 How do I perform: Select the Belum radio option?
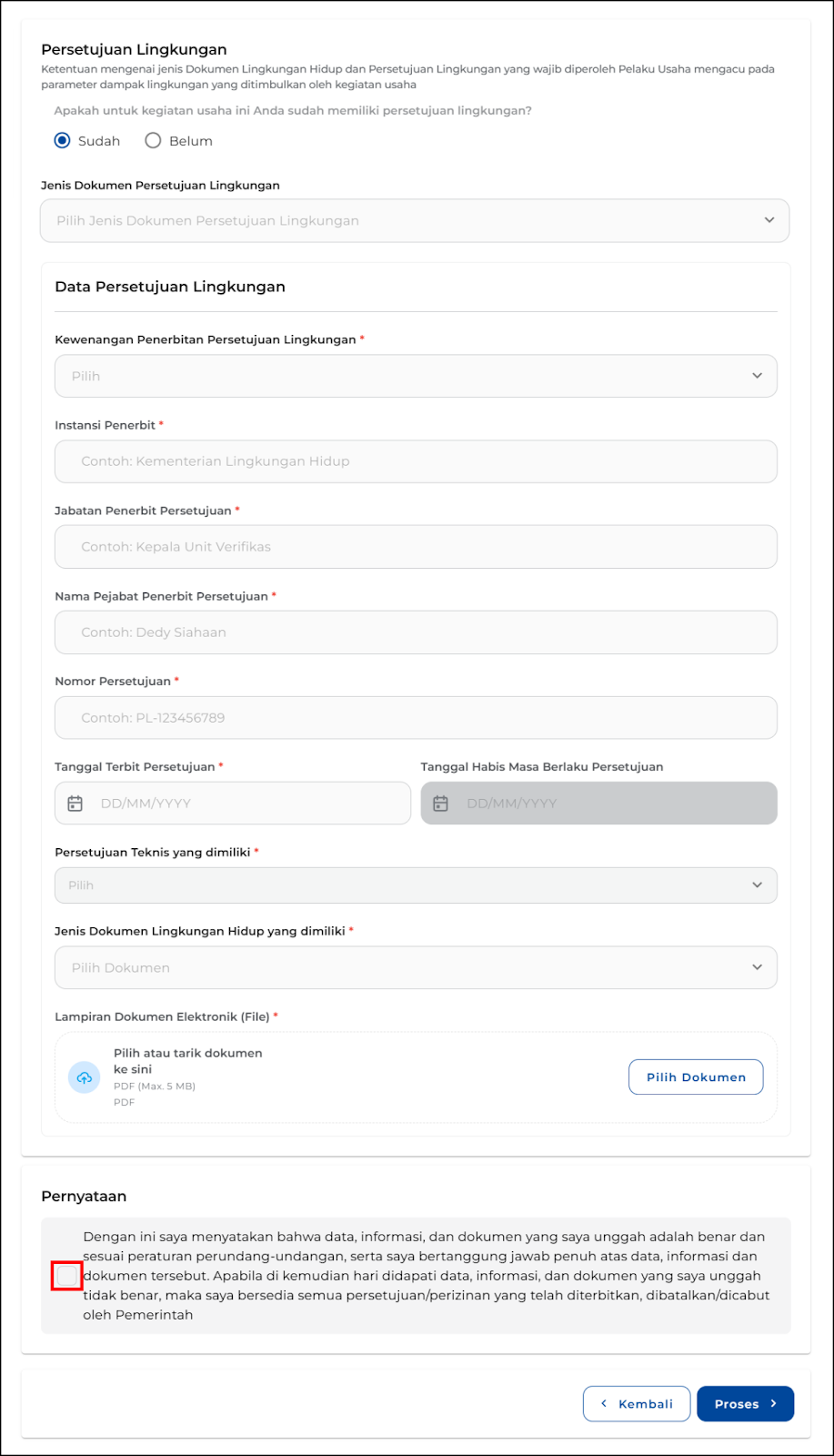tap(154, 141)
